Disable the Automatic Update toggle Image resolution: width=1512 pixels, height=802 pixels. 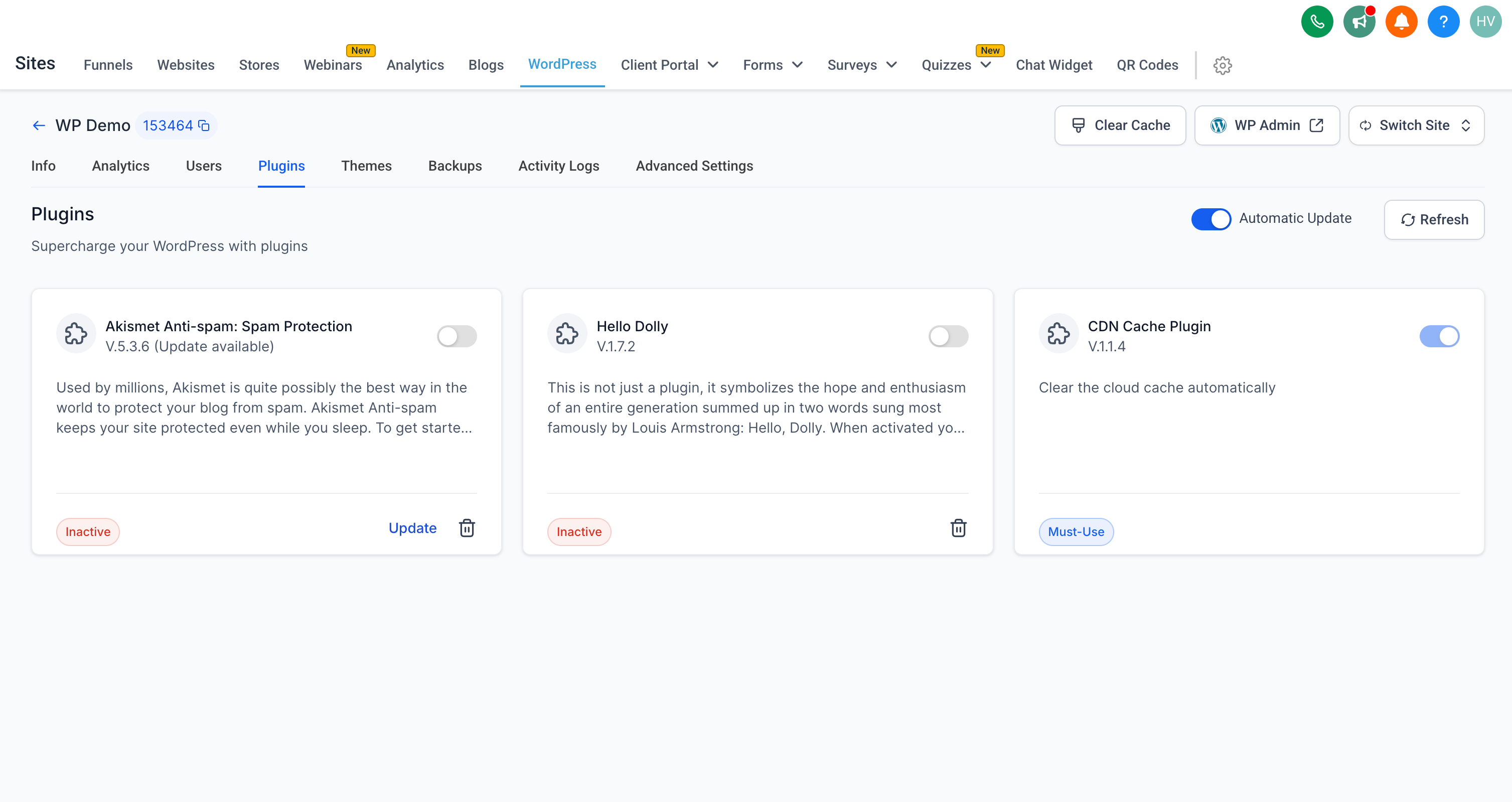pos(1211,219)
